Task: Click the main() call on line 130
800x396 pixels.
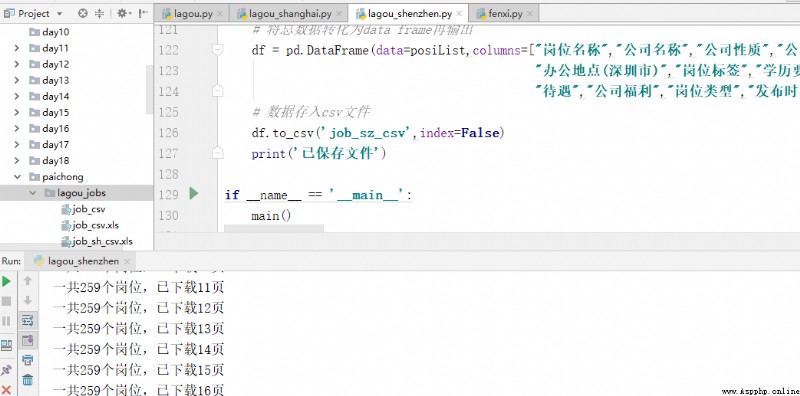Action: (271, 216)
